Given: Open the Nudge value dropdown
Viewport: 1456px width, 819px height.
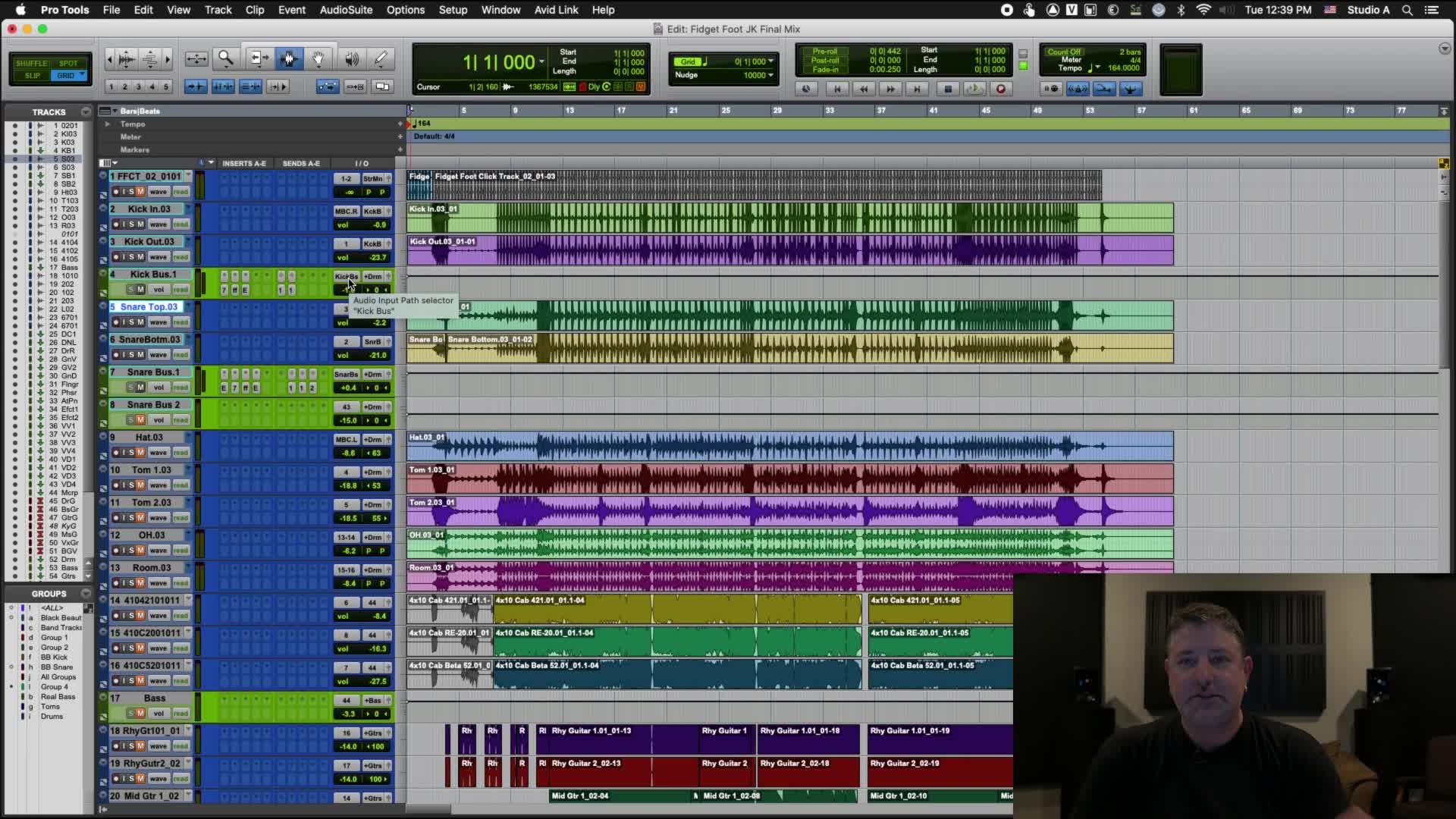Looking at the screenshot, I should coord(771,75).
